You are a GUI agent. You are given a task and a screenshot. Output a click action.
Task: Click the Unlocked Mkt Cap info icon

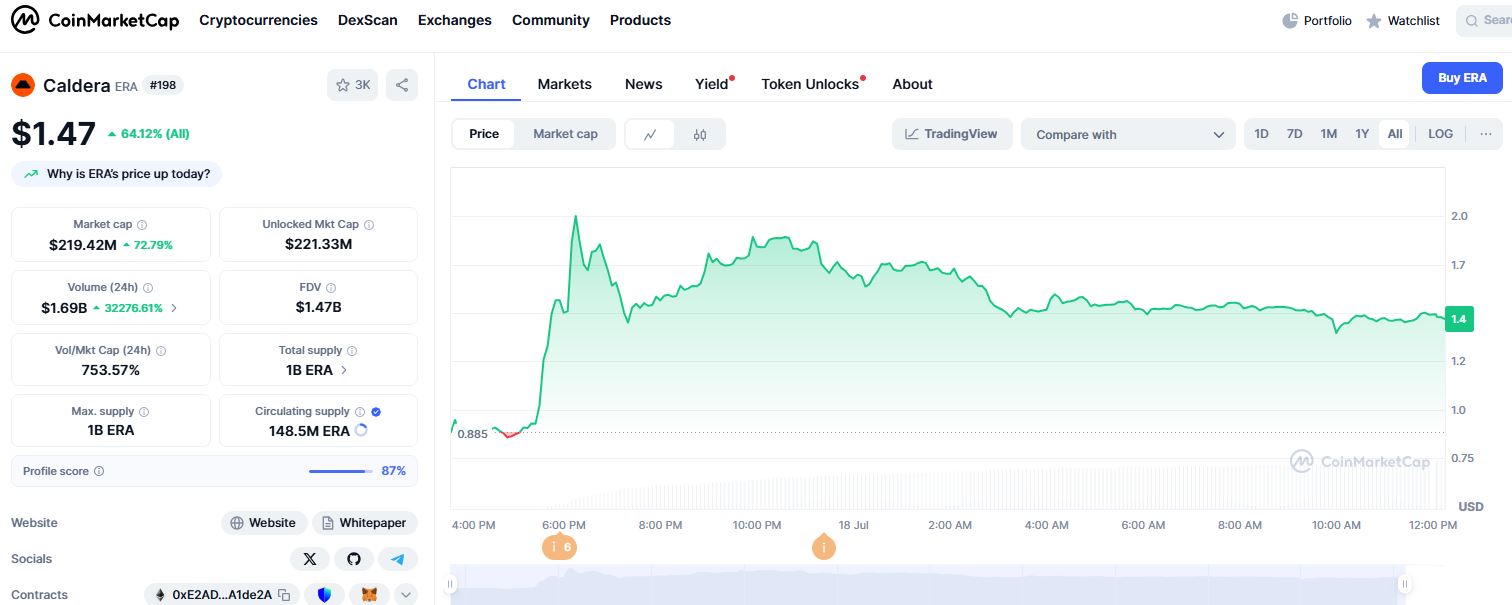click(x=369, y=225)
